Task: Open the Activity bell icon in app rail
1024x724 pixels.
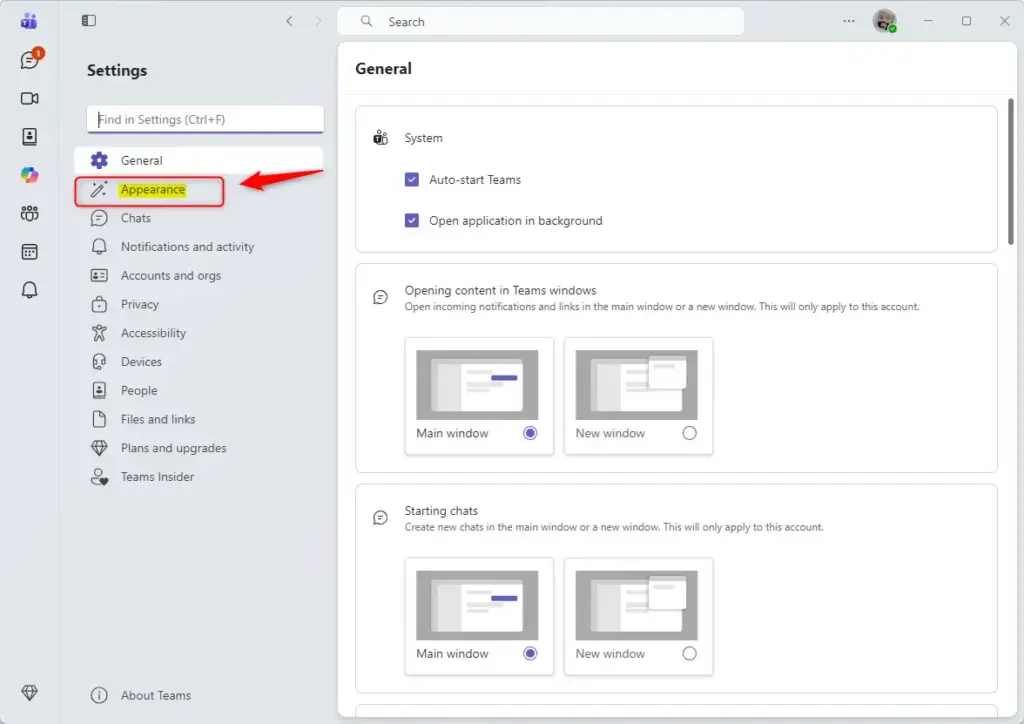Action: coord(29,290)
